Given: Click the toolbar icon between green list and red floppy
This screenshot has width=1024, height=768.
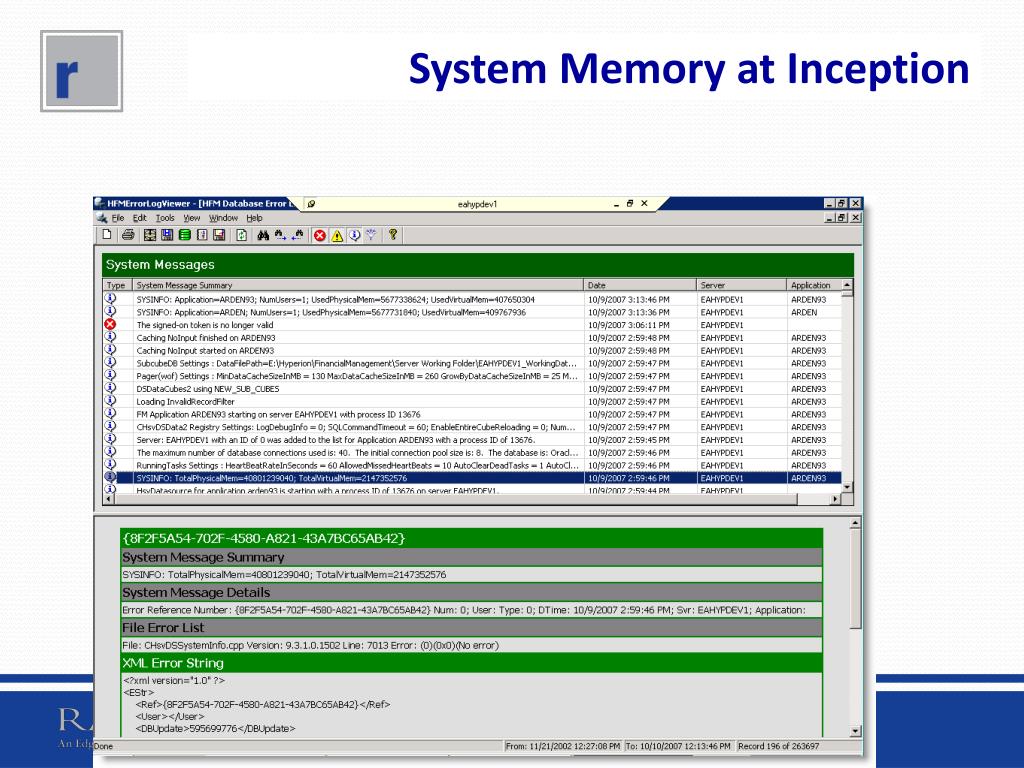Looking at the screenshot, I should pos(202,235).
